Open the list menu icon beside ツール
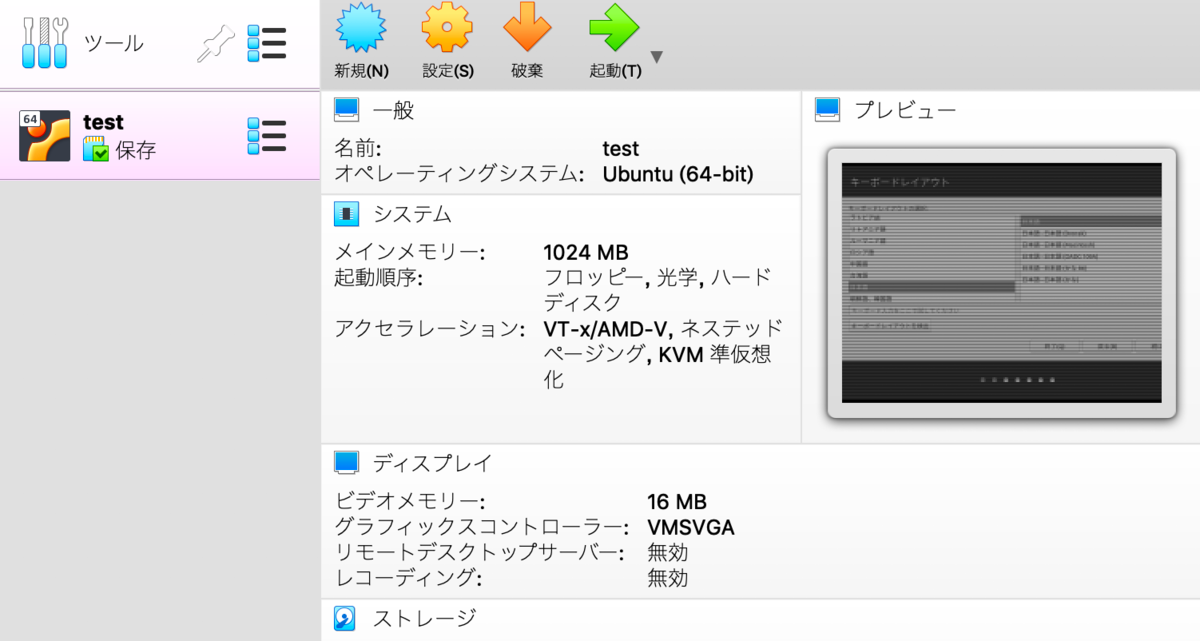The image size is (1200, 641). click(x=267, y=43)
